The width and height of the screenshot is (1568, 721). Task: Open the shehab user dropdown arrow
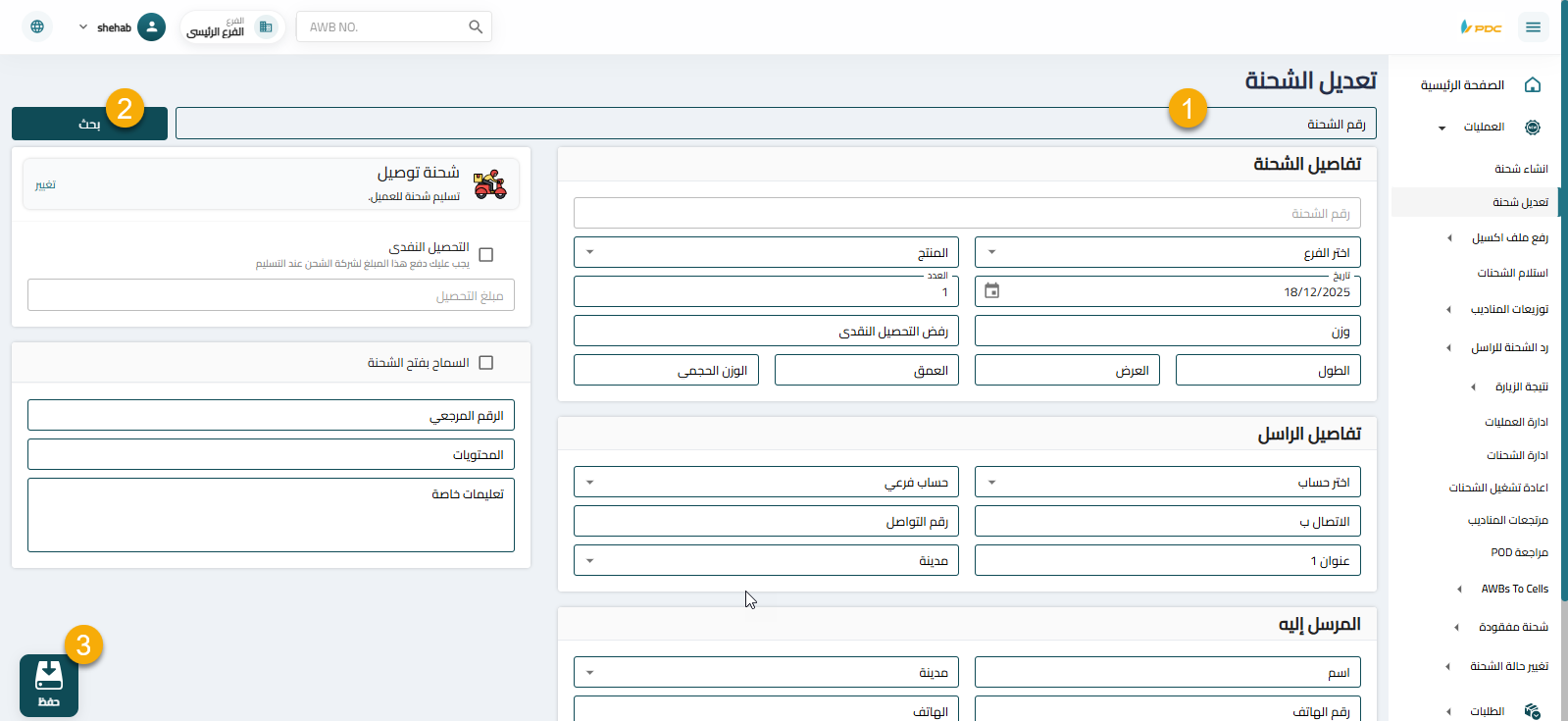point(83,27)
